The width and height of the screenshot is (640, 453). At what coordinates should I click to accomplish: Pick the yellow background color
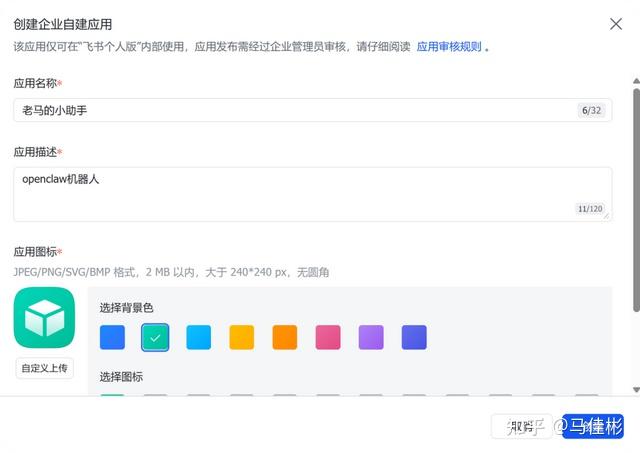coord(242,337)
